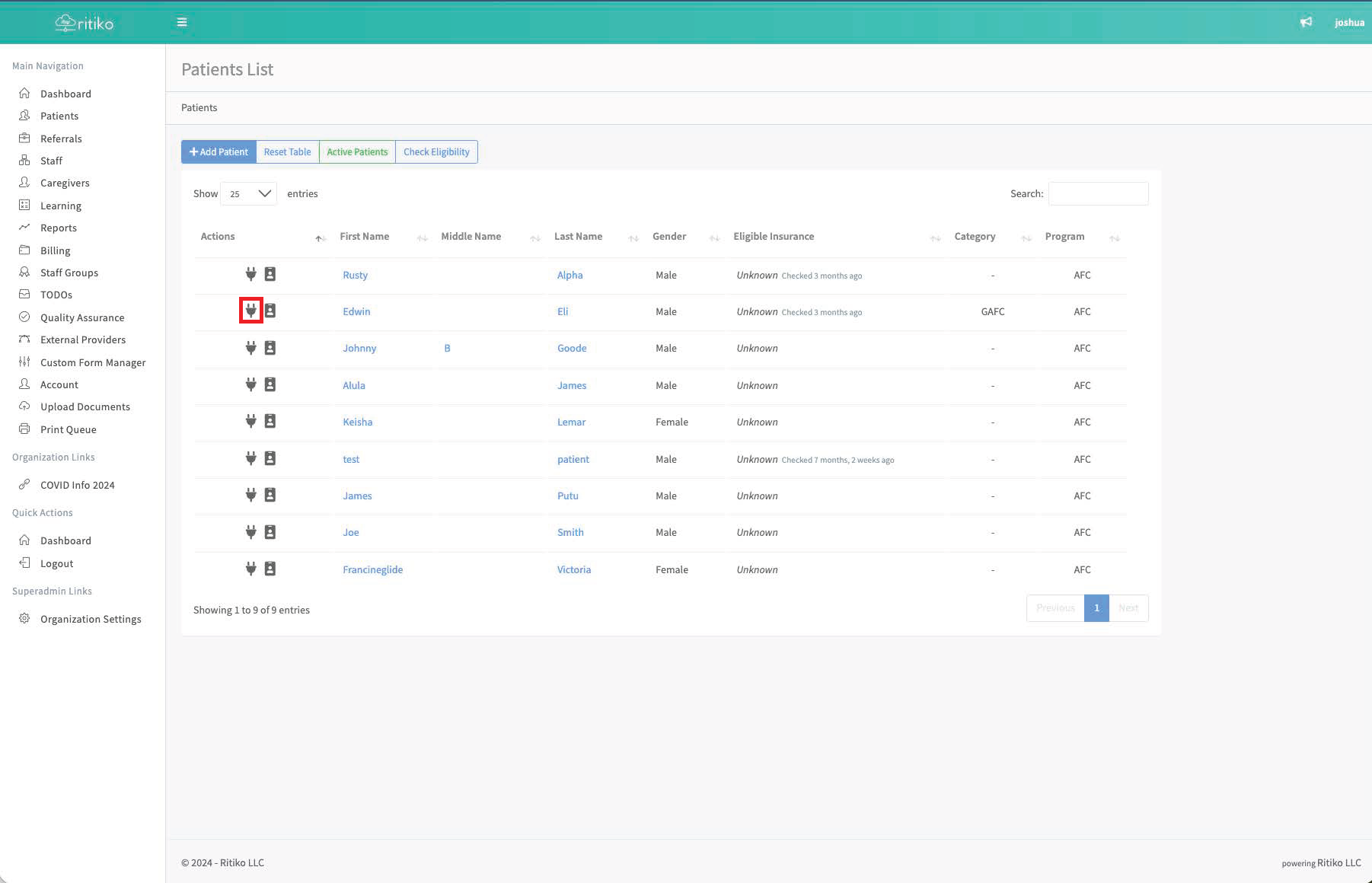
Task: Click the Ritiko logo in header
Action: coord(85,23)
